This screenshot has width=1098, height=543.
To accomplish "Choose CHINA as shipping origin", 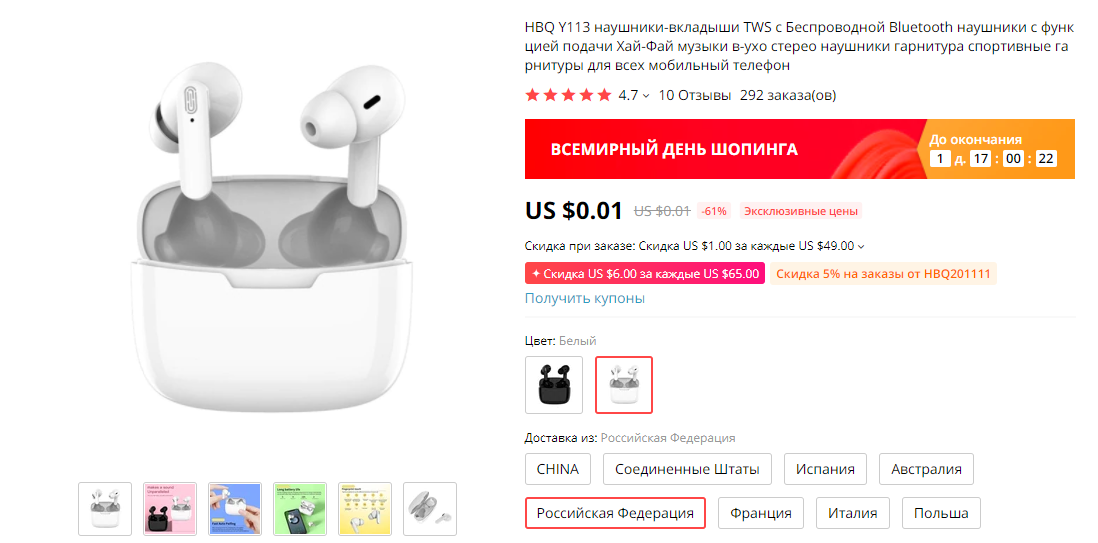I will click(x=558, y=469).
